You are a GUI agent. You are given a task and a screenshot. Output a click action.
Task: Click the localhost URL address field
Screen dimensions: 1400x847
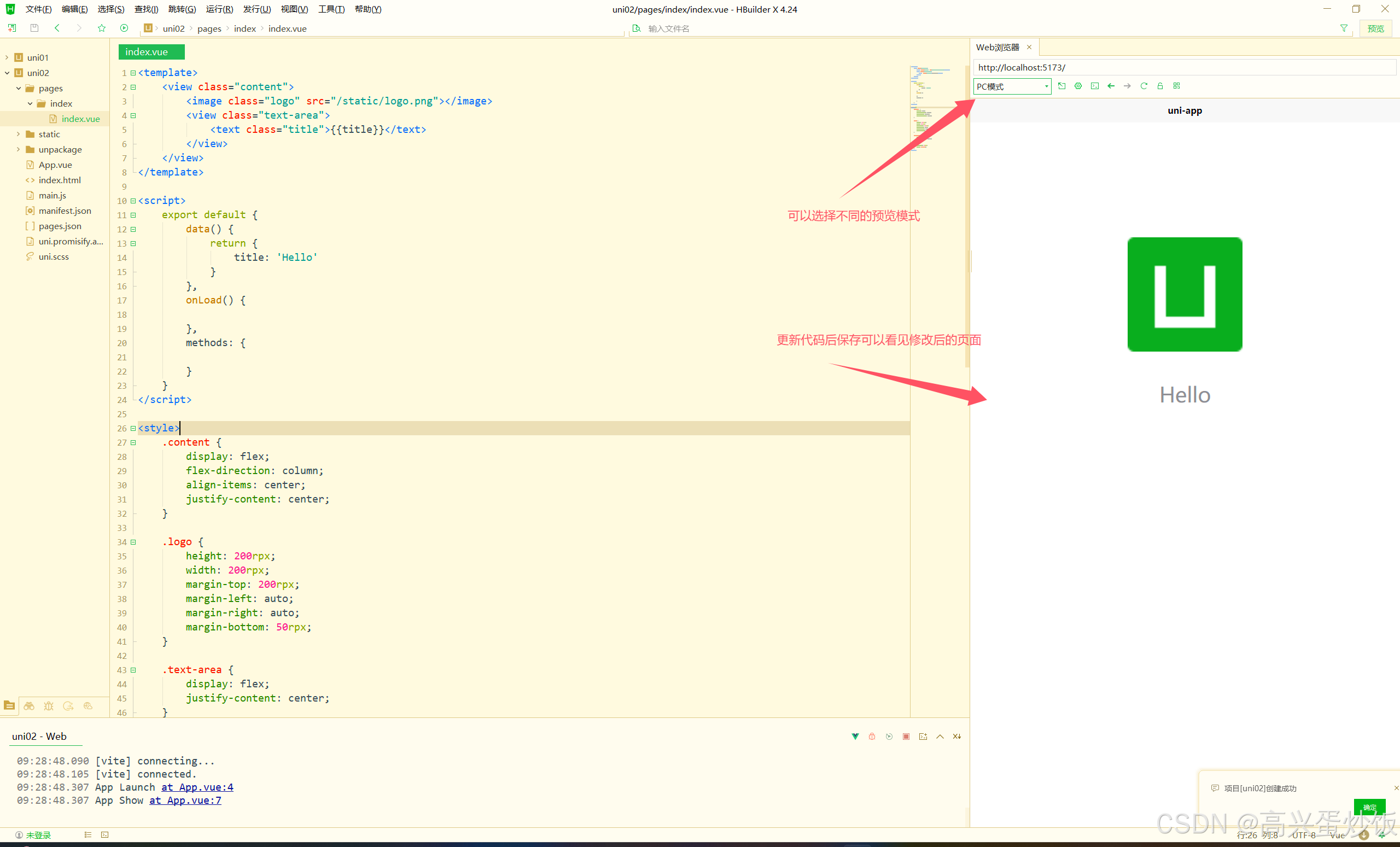point(1182,68)
